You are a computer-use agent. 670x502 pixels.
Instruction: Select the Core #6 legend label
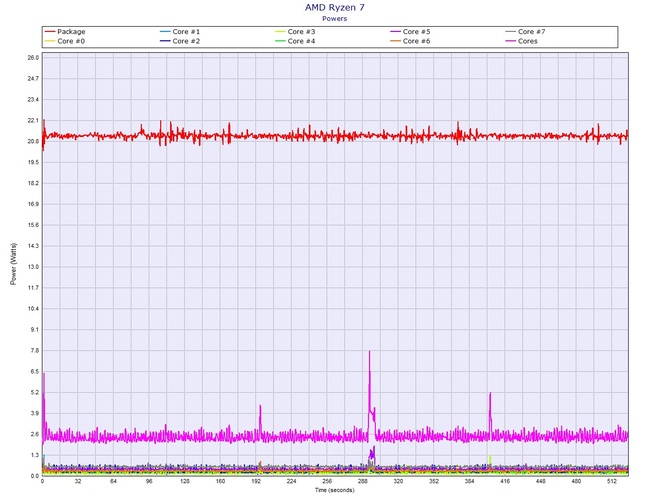point(417,41)
